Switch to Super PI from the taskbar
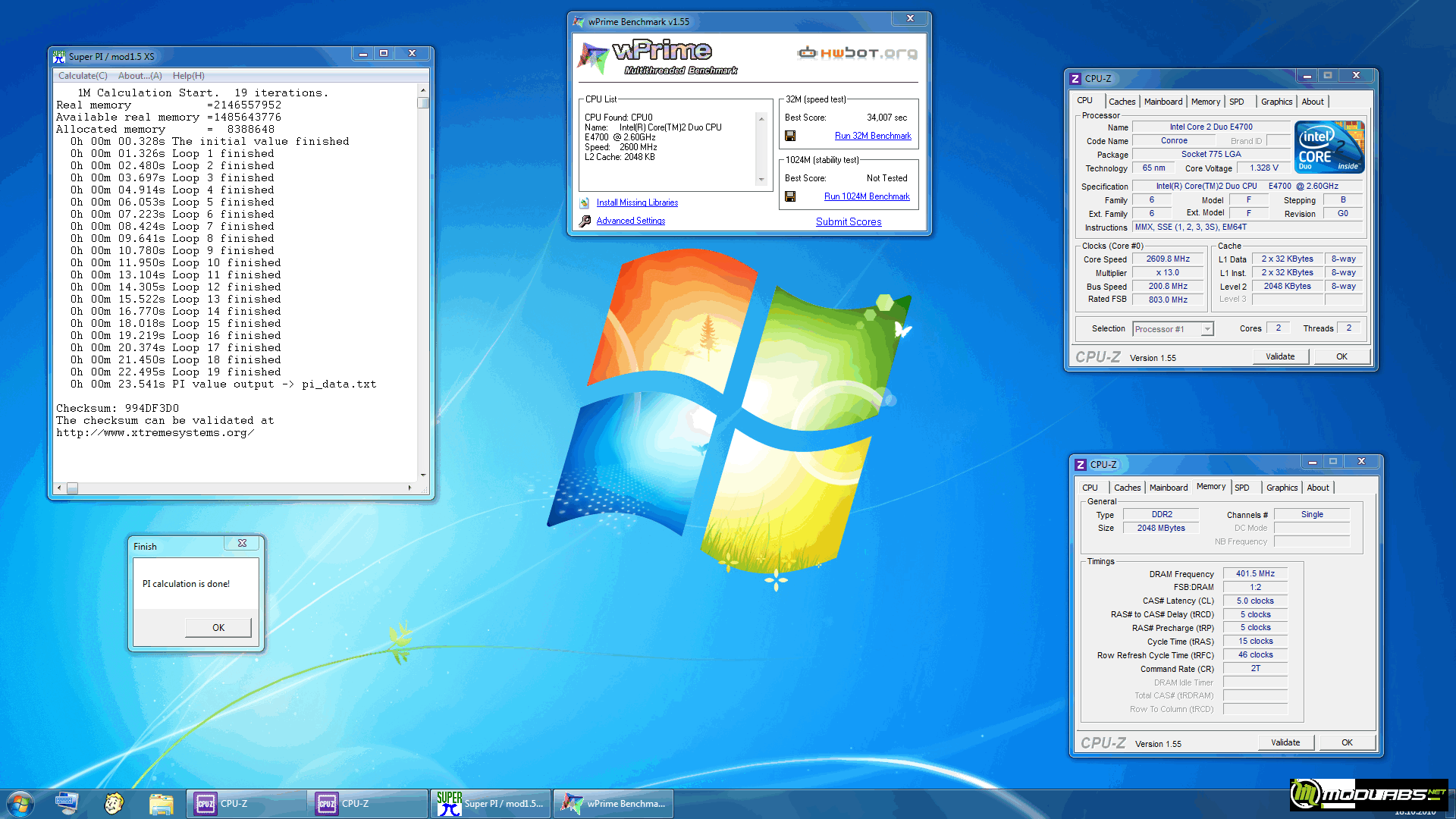 (491, 804)
